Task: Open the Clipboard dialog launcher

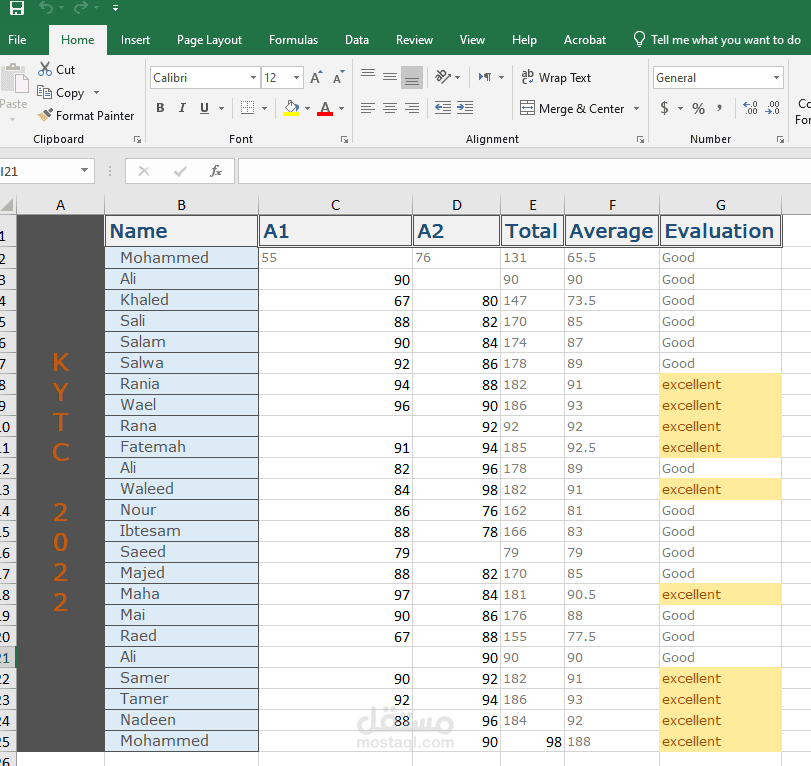Action: pyautogui.click(x=137, y=139)
